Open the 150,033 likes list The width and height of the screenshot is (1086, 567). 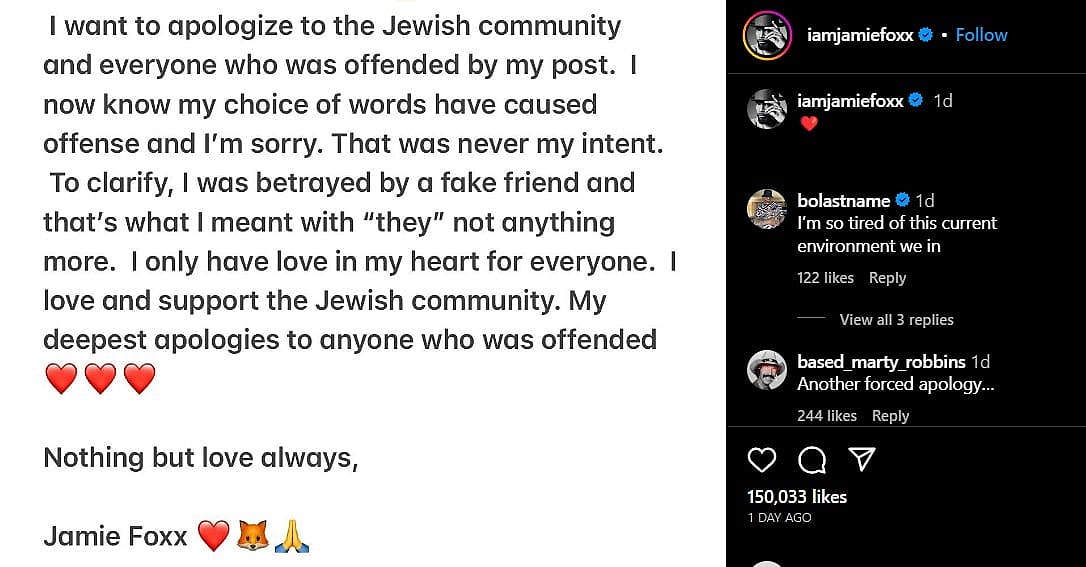pos(797,497)
